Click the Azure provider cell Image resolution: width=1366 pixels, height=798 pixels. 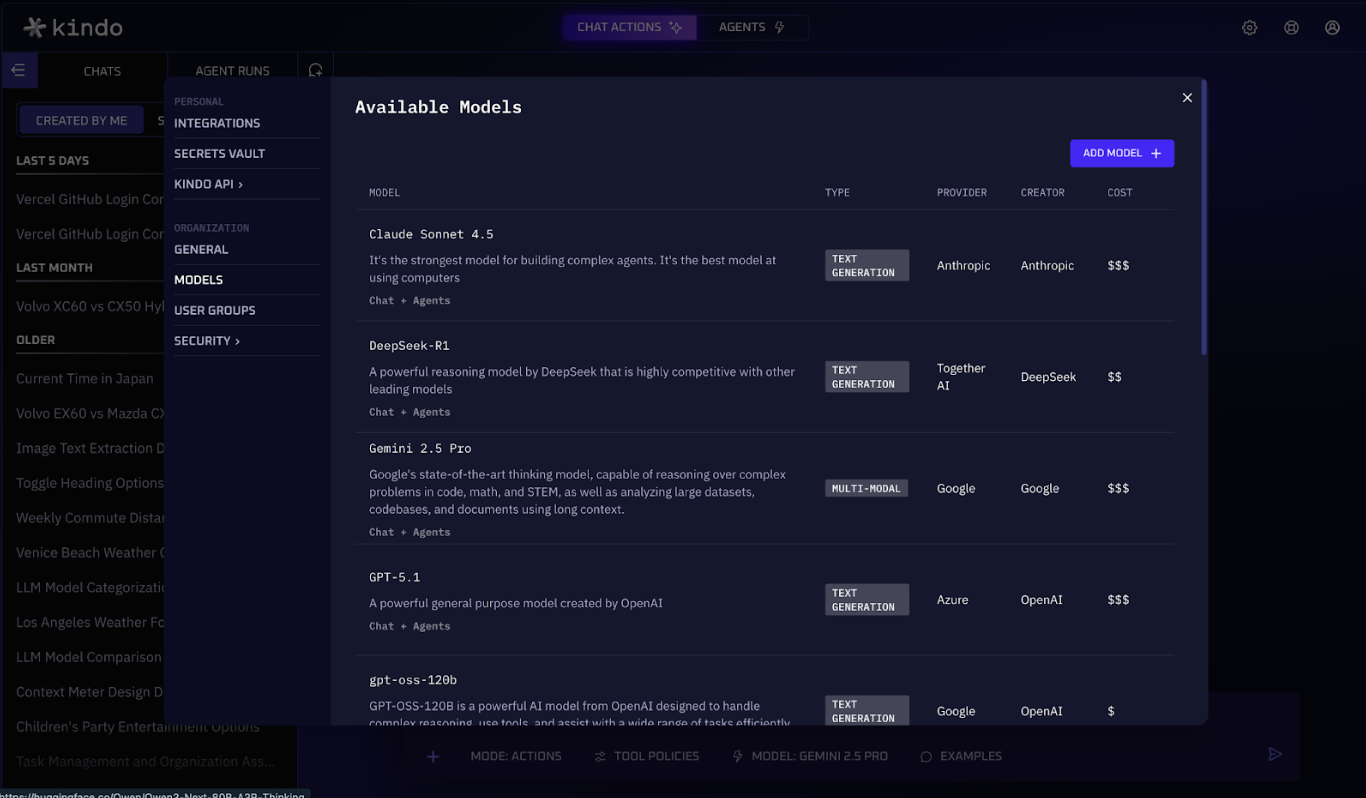[x=952, y=600]
